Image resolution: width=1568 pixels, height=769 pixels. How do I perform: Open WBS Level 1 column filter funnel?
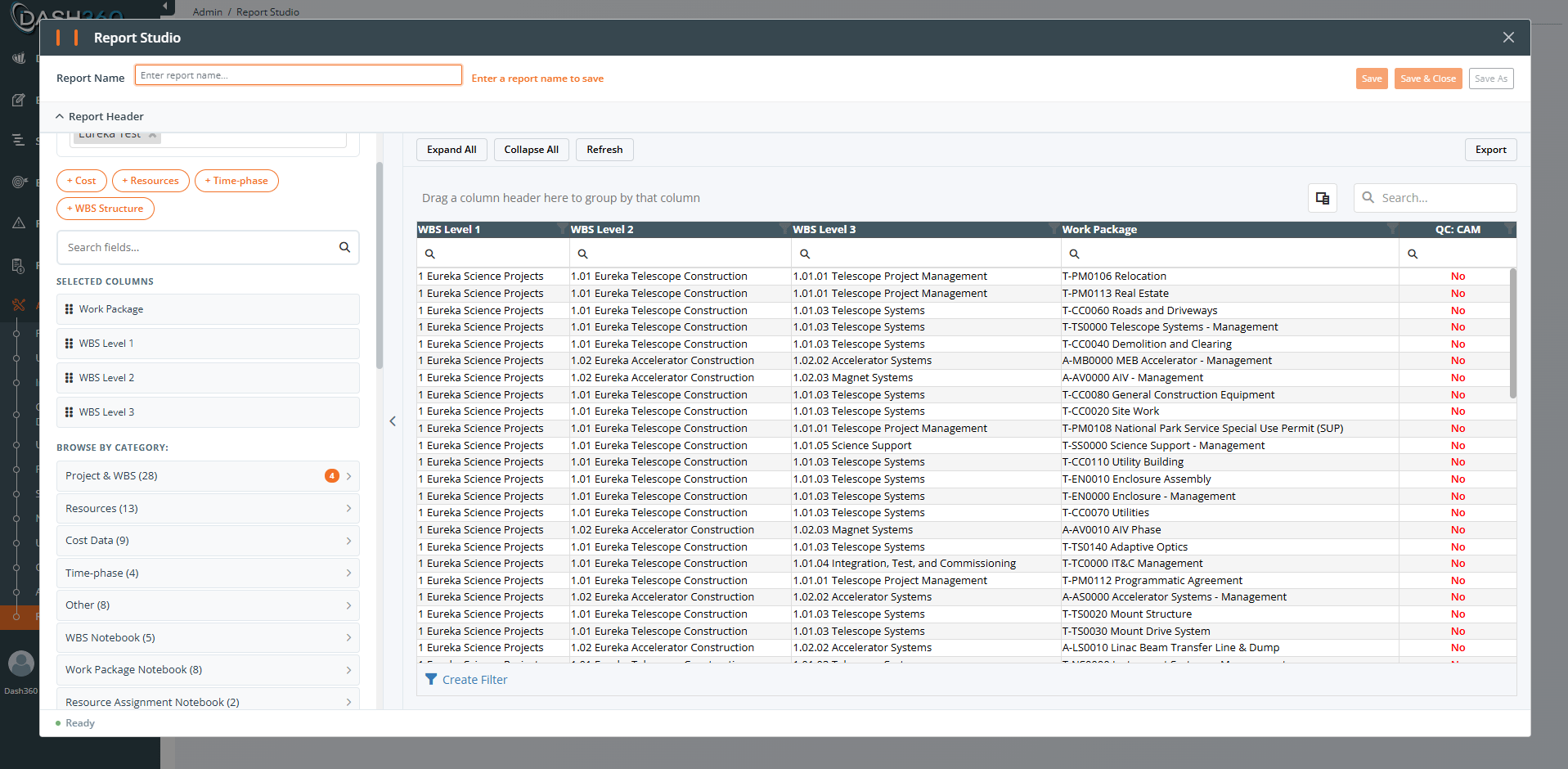click(x=561, y=229)
